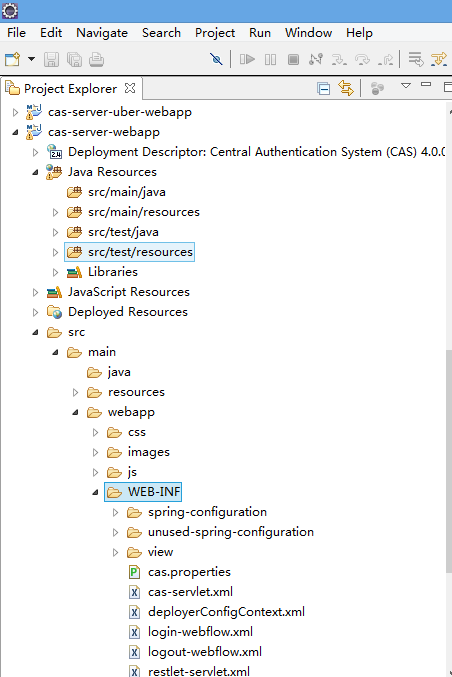Collapse the WEB-INF folder
Viewport: 452px width, 677px height.
click(95, 492)
